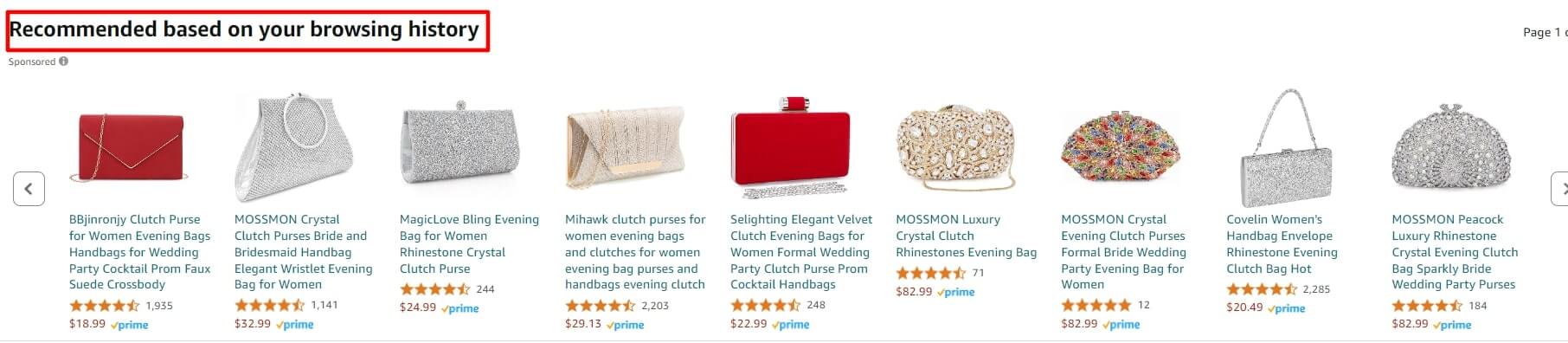Click the star rating with 12 reviews
Image resolution: width=1568 pixels, height=343 pixels.
click(1096, 306)
